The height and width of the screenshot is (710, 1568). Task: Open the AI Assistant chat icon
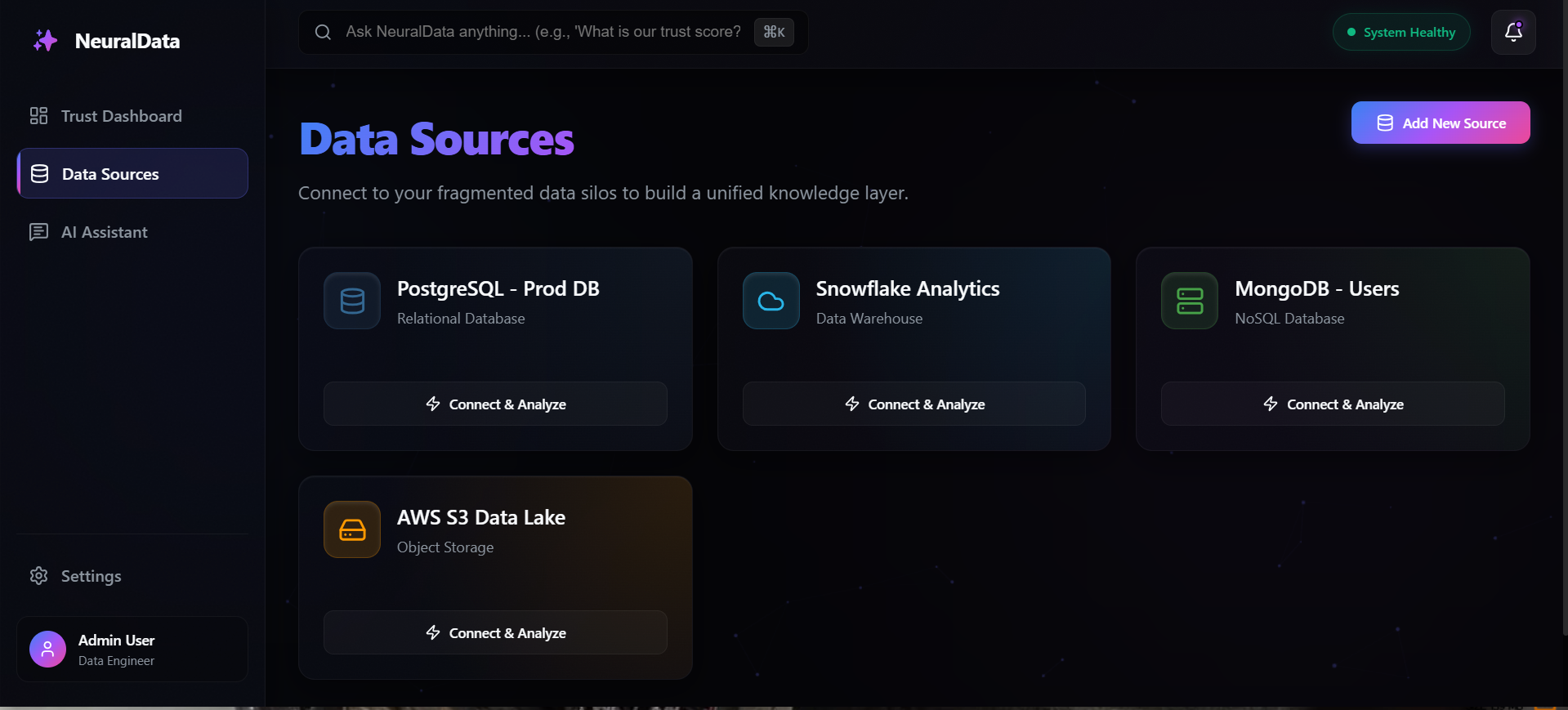[x=39, y=232]
